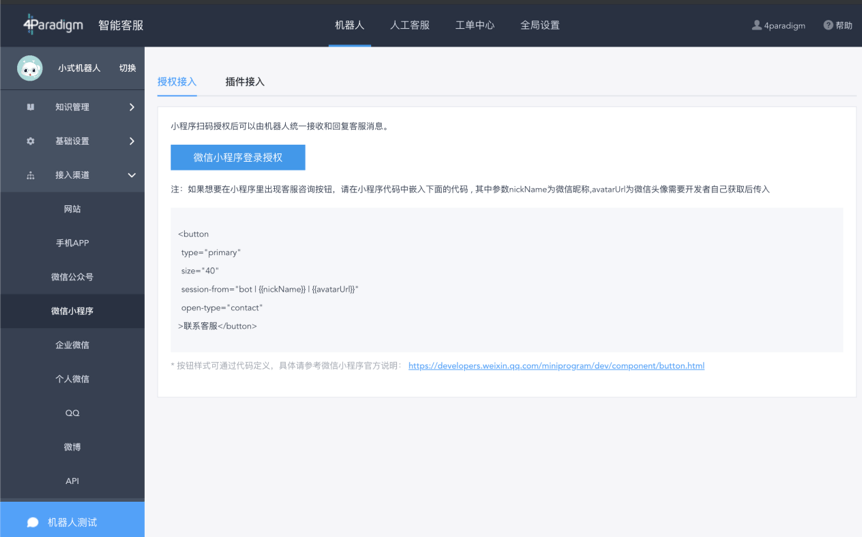The width and height of the screenshot is (862, 537).
Task: Click the 智能客服 product title
Action: click(x=121, y=25)
